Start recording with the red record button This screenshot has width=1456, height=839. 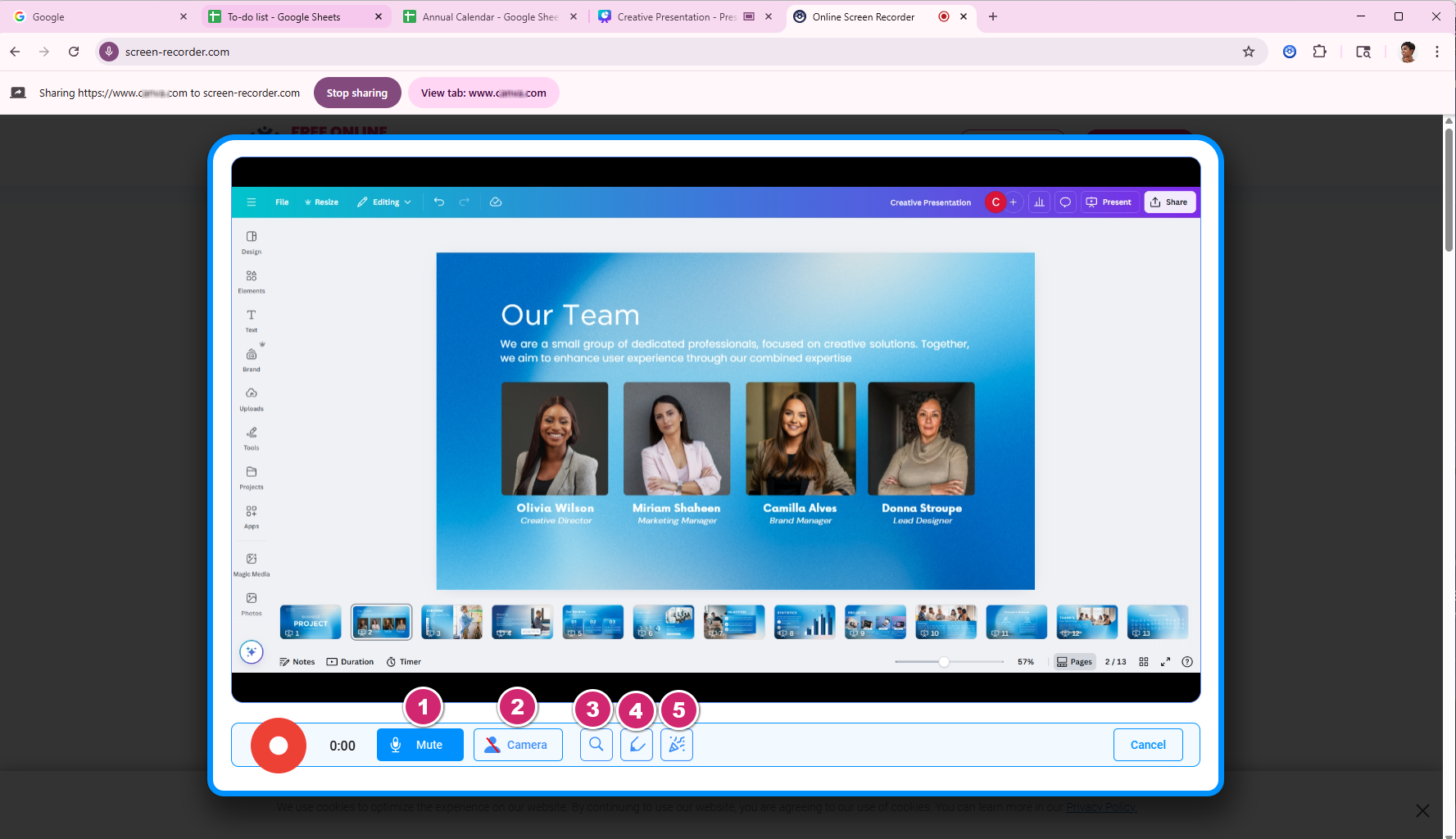pyautogui.click(x=279, y=746)
